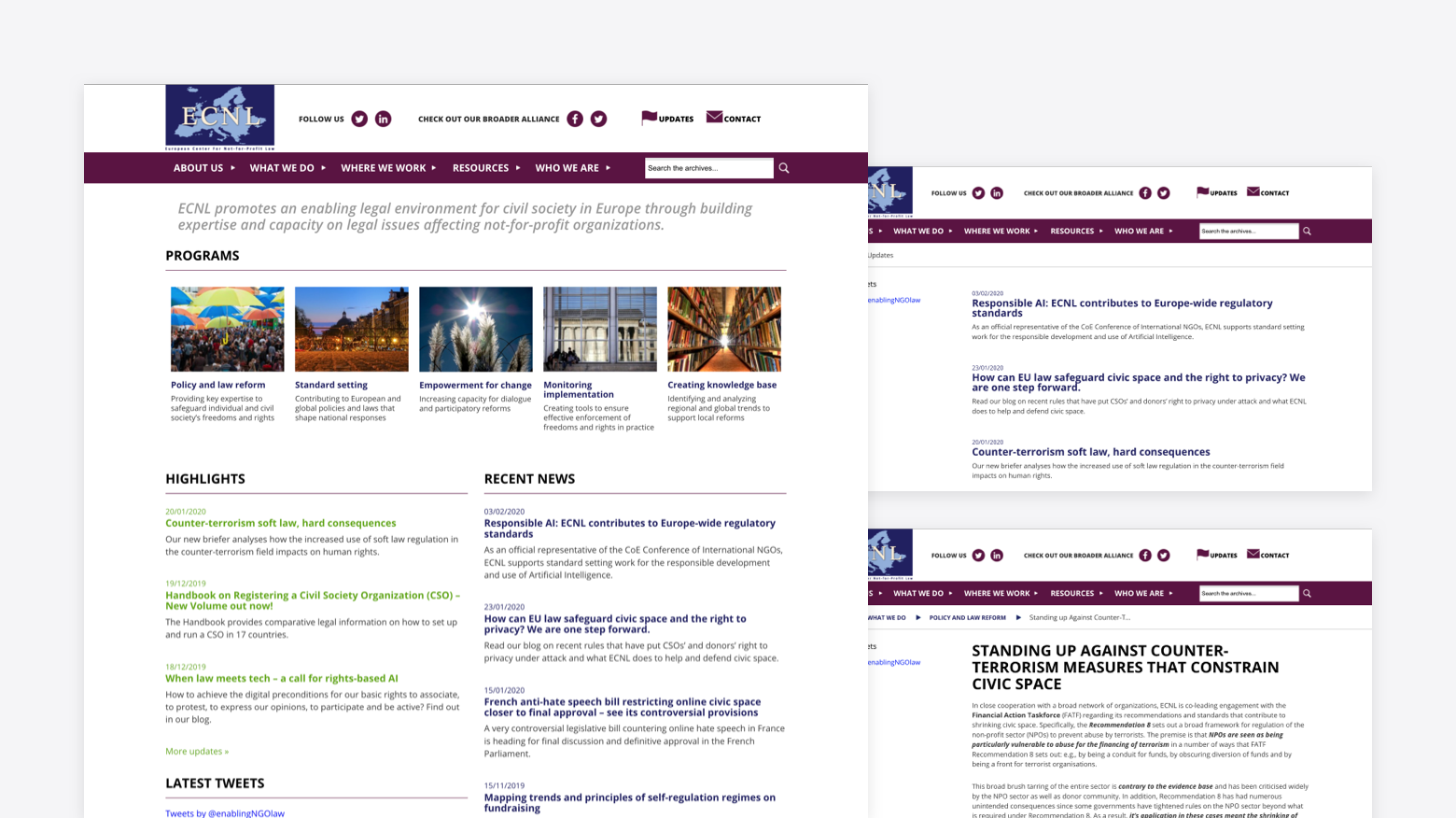This screenshot has width=1456, height=818.
Task: Expand Who We Are menu on main page
Action: click(573, 168)
